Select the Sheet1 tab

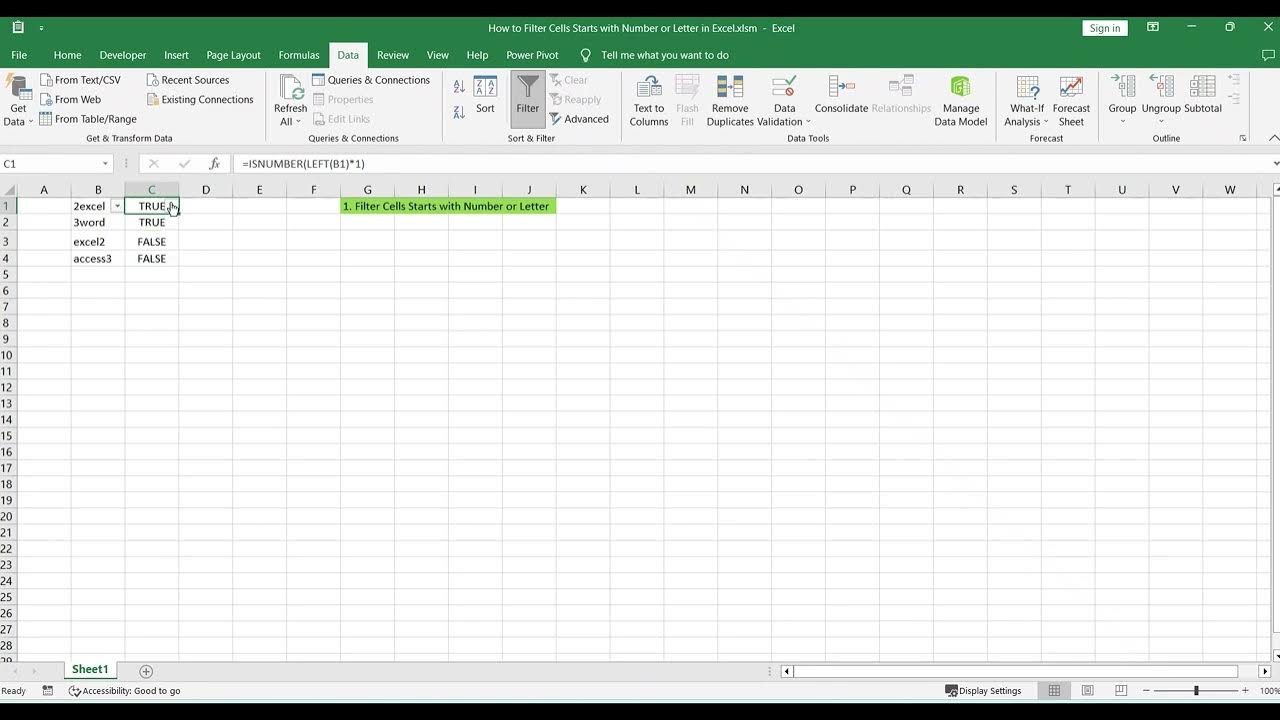click(x=89, y=670)
